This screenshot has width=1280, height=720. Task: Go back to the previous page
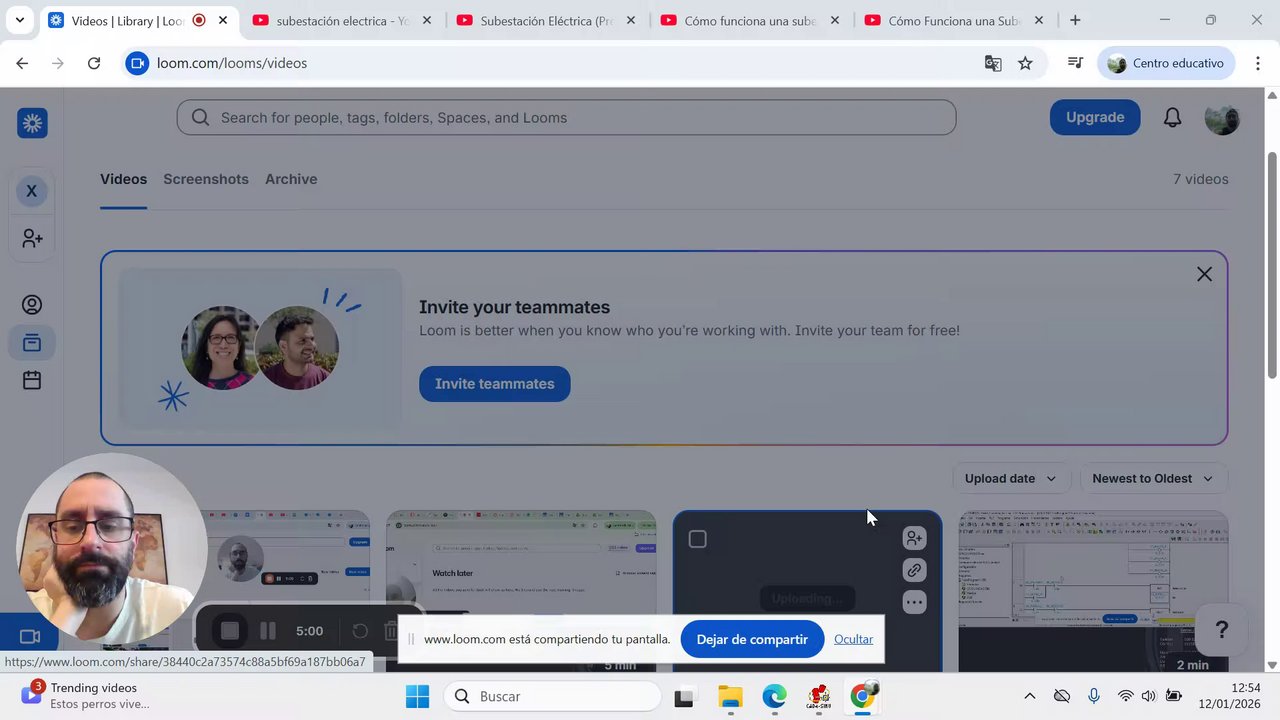tap(22, 63)
